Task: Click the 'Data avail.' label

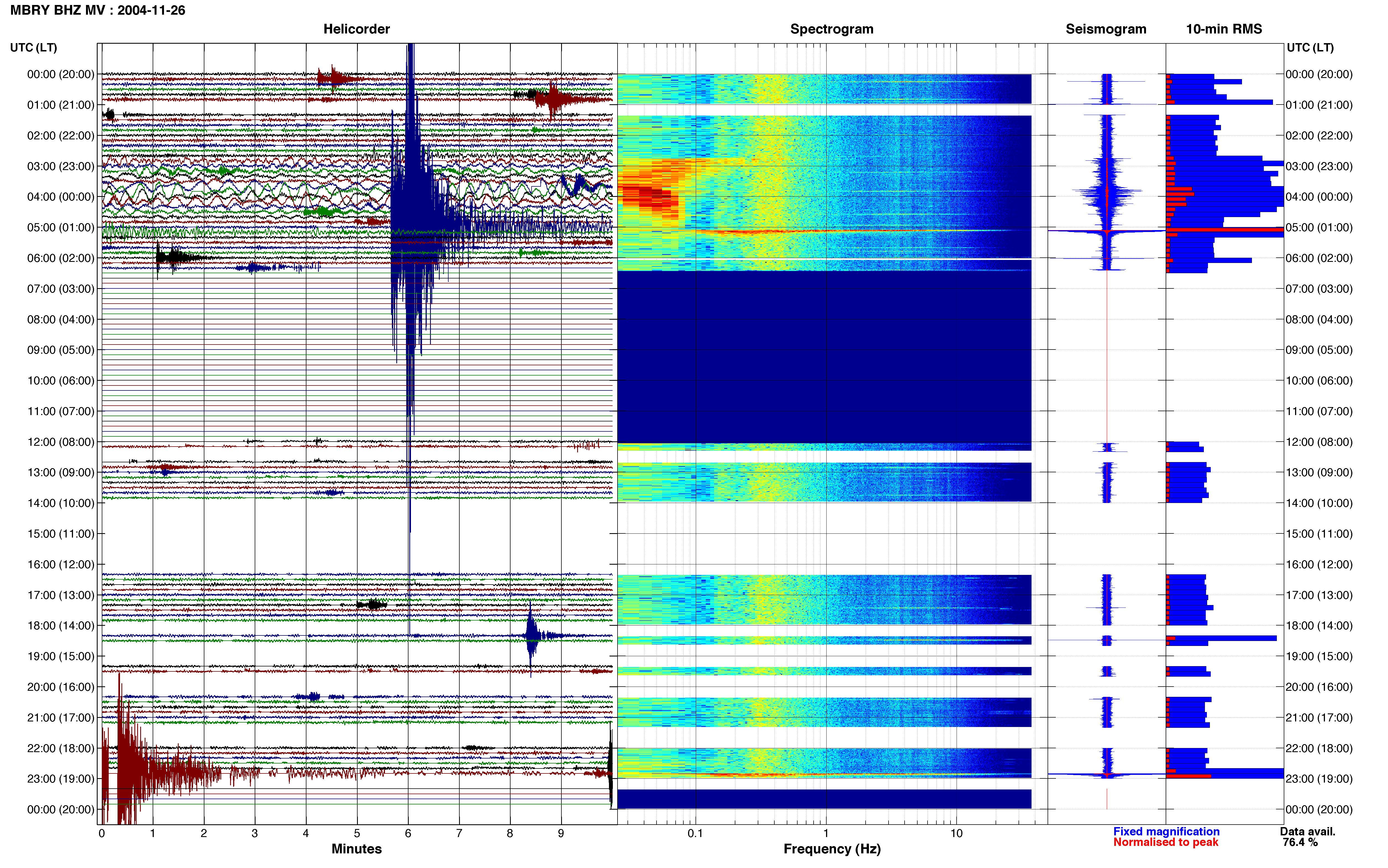Action: click(x=1308, y=832)
